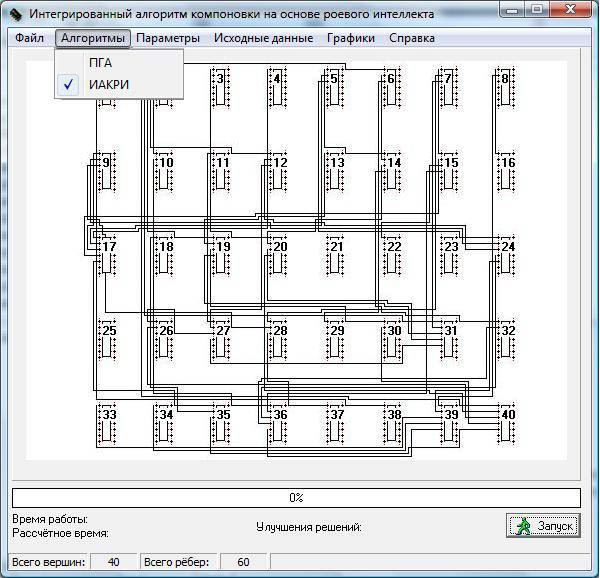Select chip component number 39
Screen dimensions: 600x578
tap(449, 424)
